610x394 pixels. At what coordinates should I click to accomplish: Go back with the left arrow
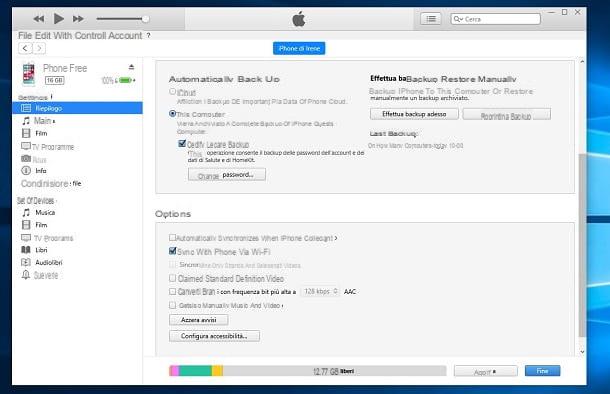coord(25,48)
